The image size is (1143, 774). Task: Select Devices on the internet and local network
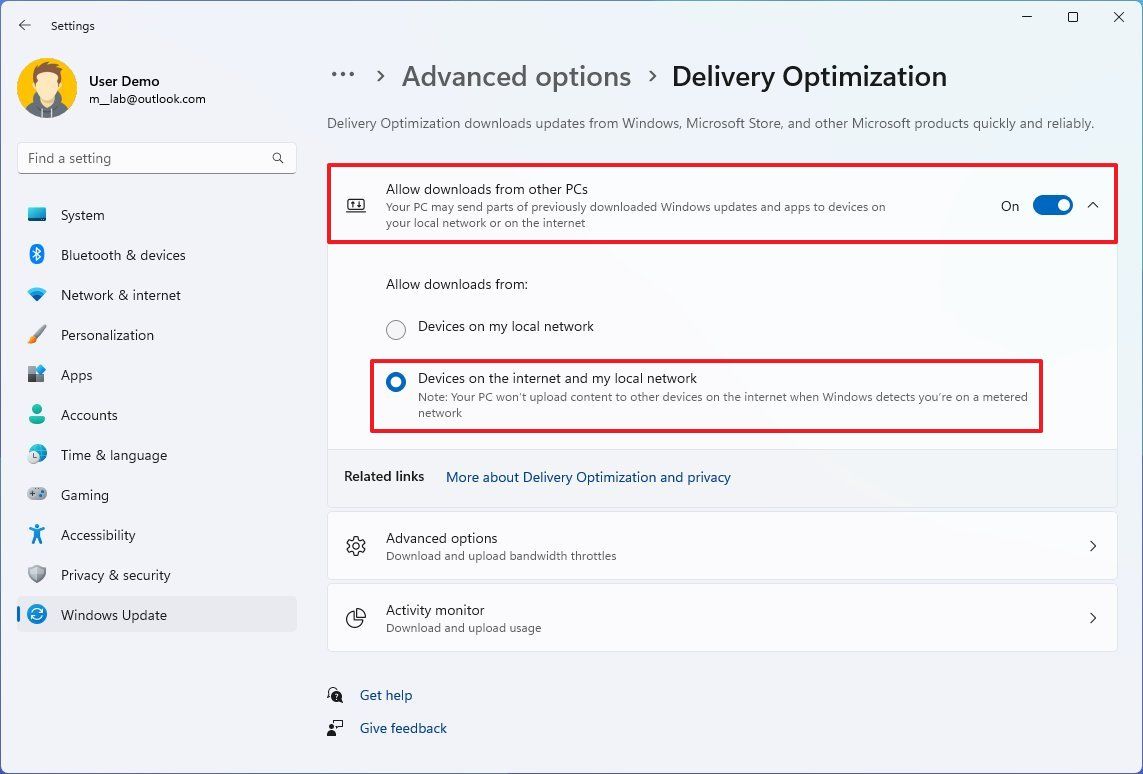point(396,382)
